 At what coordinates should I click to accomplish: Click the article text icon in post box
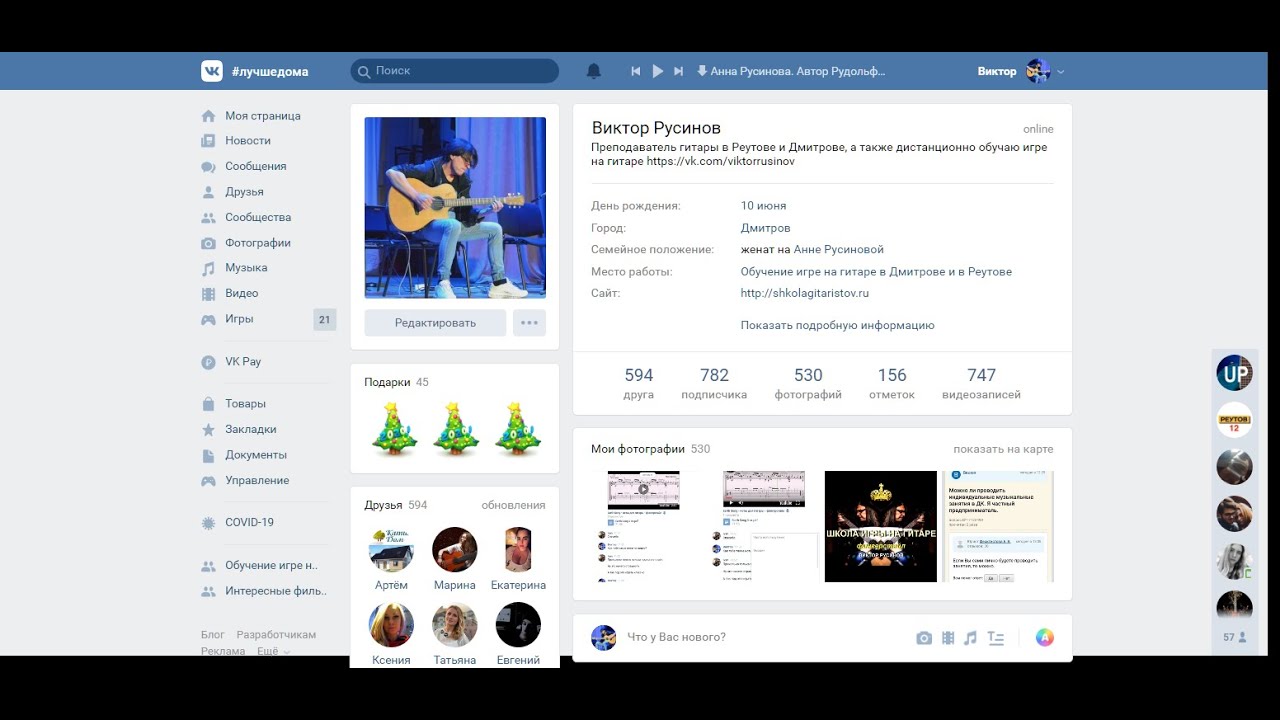(995, 638)
